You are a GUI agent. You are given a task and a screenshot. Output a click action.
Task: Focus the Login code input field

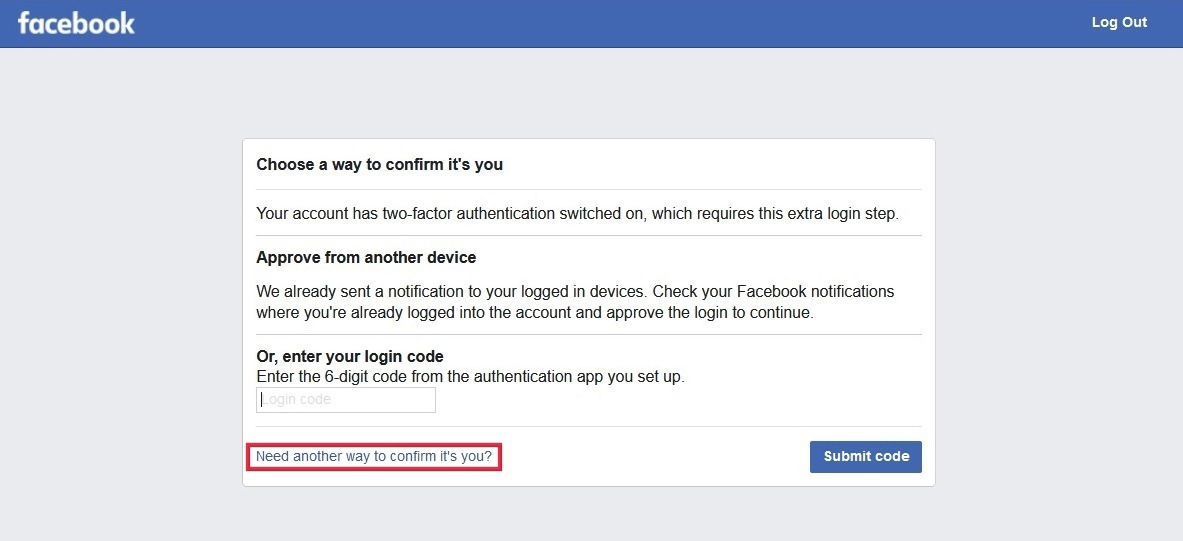(x=346, y=400)
